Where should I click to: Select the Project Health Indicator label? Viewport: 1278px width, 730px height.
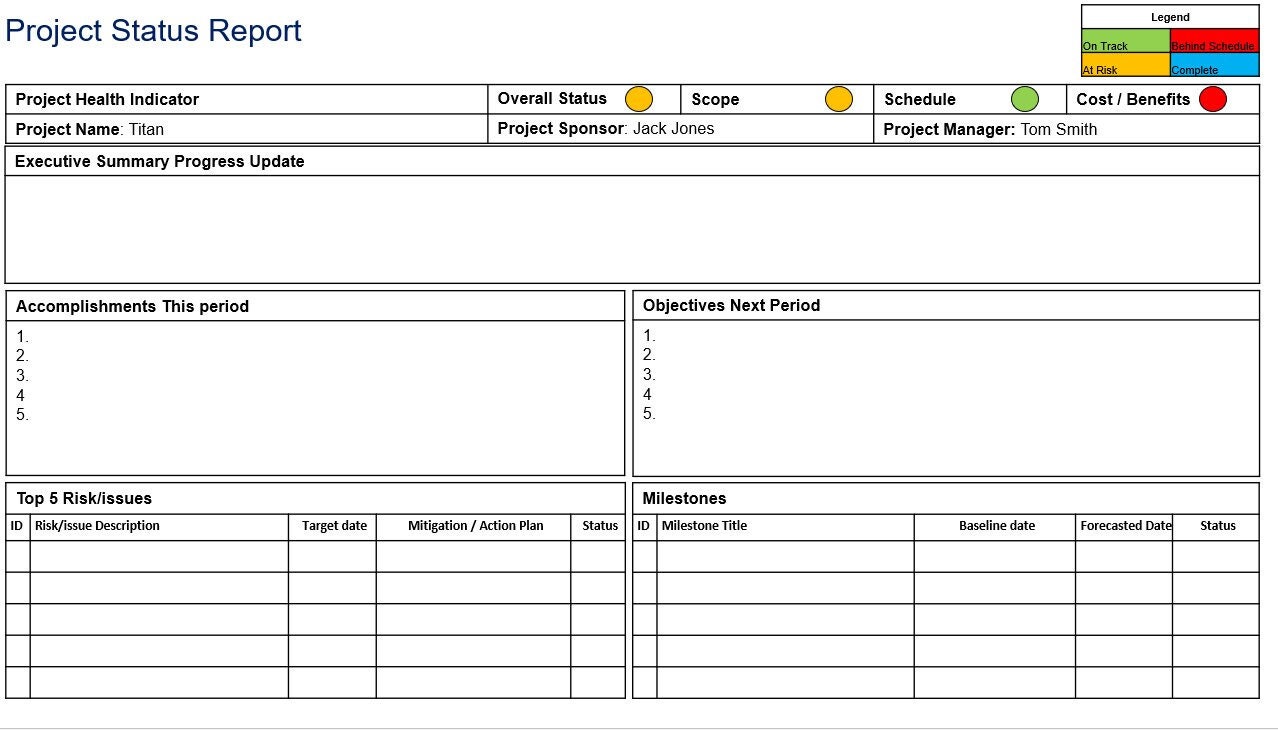click(107, 99)
